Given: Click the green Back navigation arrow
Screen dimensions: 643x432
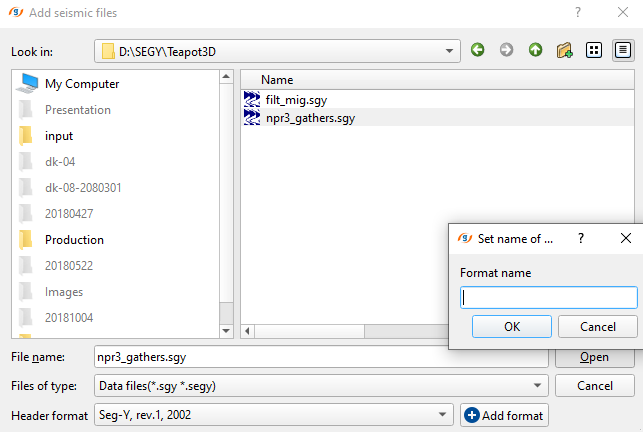Looking at the screenshot, I should click(478, 50).
